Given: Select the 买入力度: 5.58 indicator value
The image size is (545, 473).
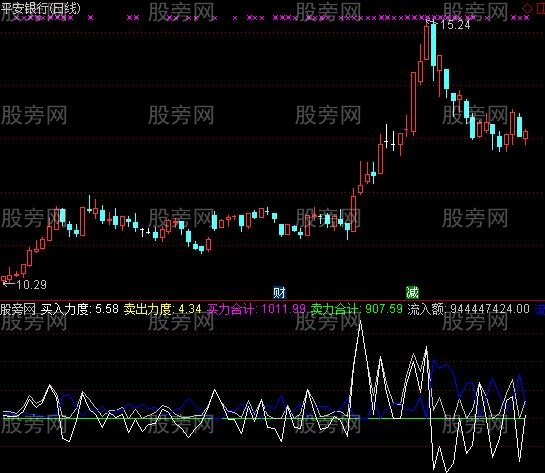Looking at the screenshot, I should click(x=80, y=309).
